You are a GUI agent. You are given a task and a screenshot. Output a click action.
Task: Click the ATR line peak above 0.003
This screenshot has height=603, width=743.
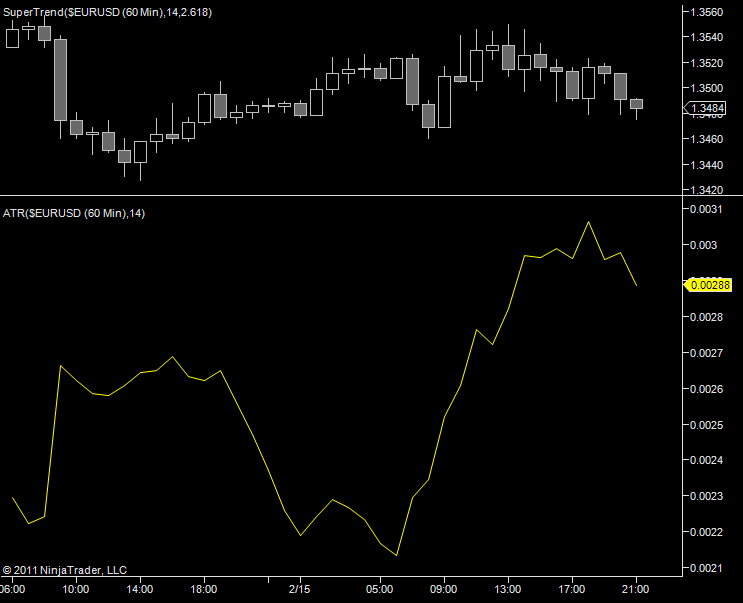click(x=589, y=222)
